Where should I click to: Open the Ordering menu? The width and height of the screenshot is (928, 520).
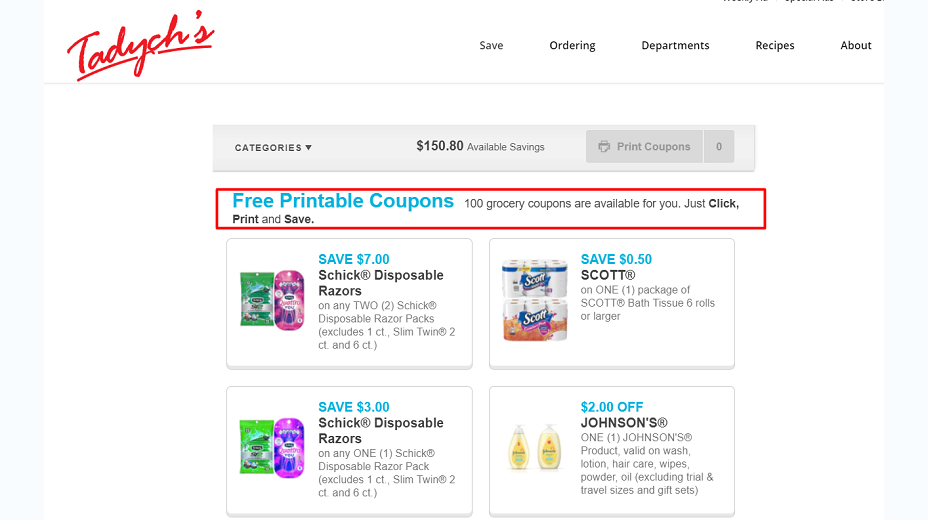[x=572, y=46]
